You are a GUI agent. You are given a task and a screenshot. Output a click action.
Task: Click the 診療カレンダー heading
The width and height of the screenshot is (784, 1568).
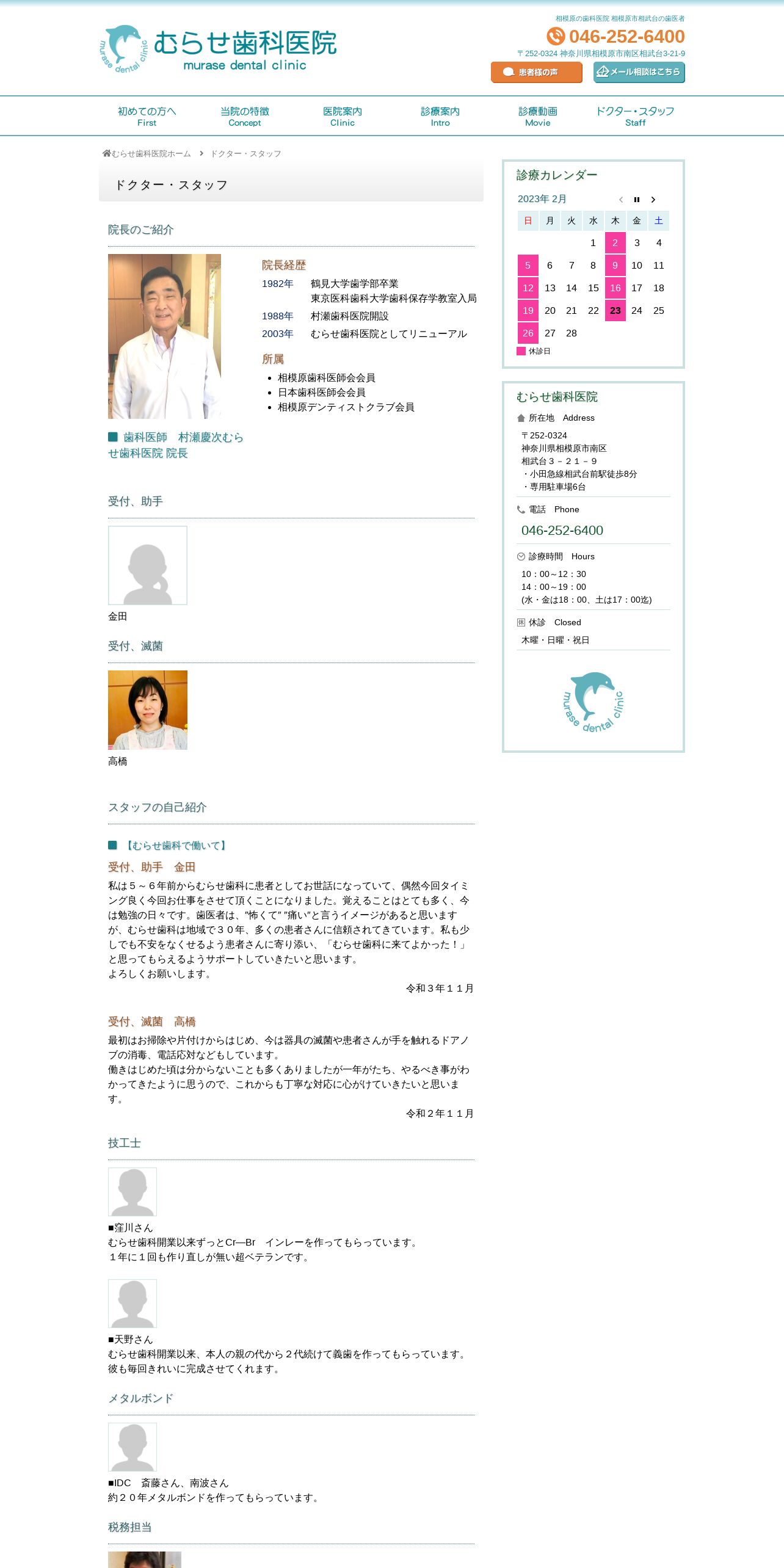(x=557, y=175)
